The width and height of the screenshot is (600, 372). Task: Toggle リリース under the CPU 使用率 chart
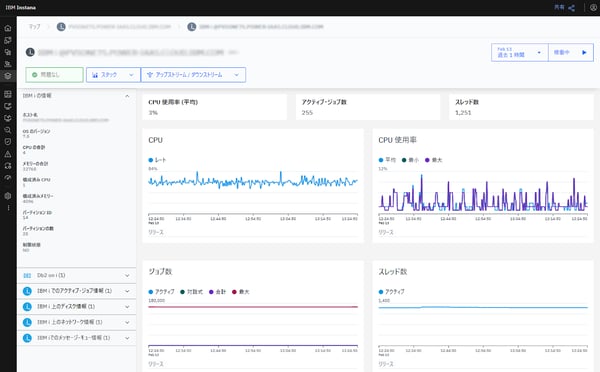point(386,232)
